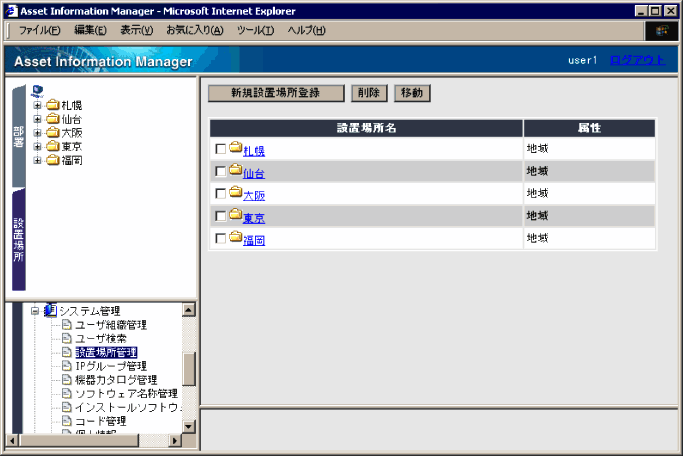Click page icon next to コード管理
The width and height of the screenshot is (683, 456).
(x=66, y=421)
